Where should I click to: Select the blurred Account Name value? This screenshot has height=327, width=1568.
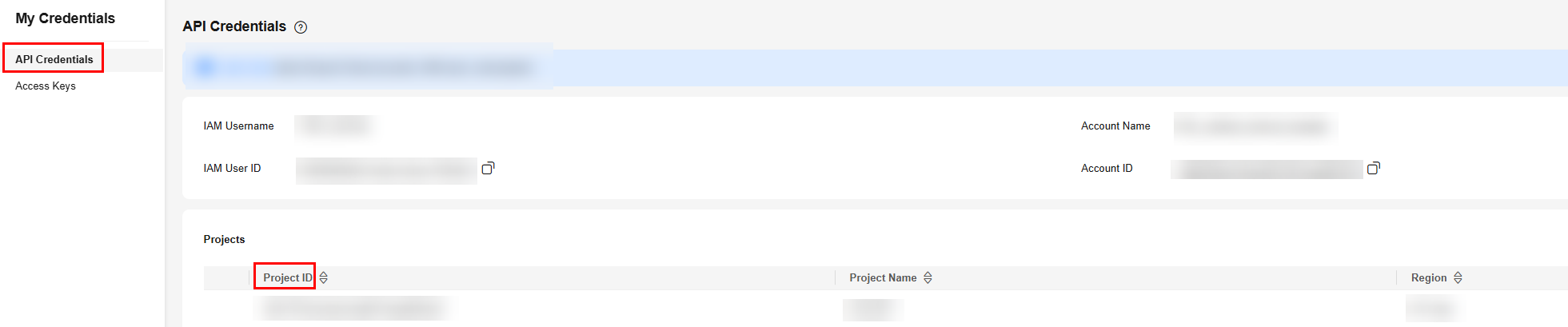click(x=1255, y=126)
